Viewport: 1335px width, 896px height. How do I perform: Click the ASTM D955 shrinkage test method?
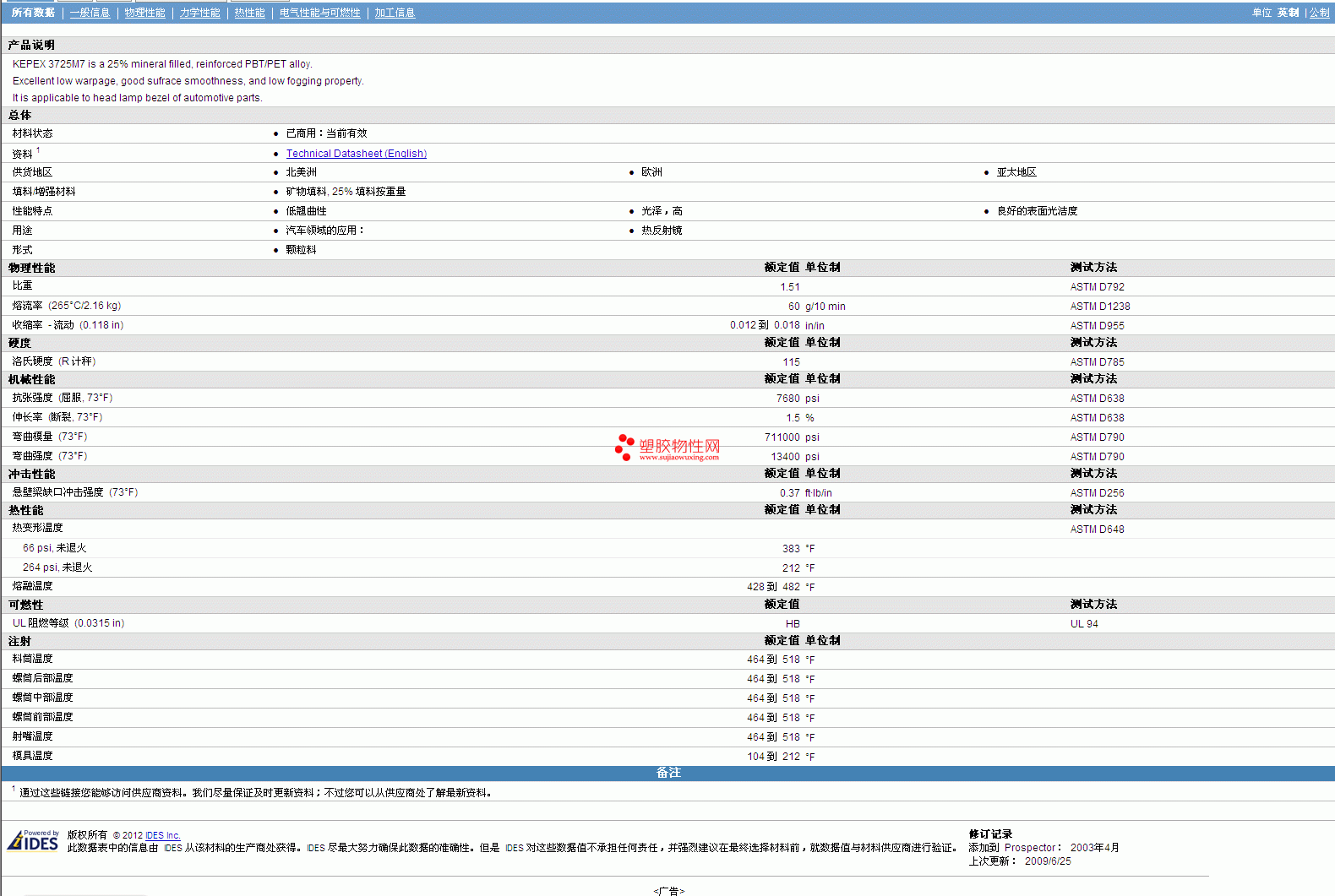(x=1097, y=326)
